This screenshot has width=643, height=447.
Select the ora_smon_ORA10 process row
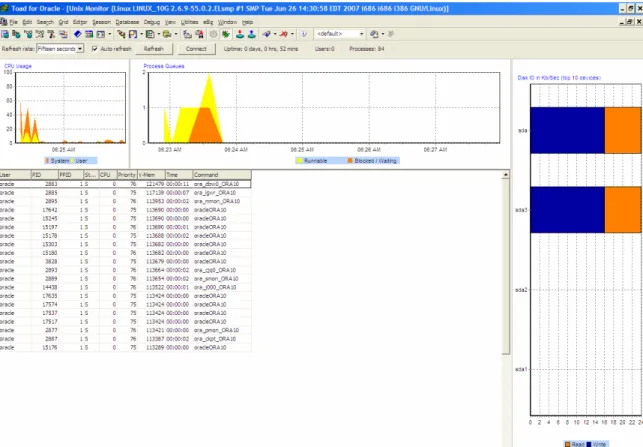[x=125, y=279]
